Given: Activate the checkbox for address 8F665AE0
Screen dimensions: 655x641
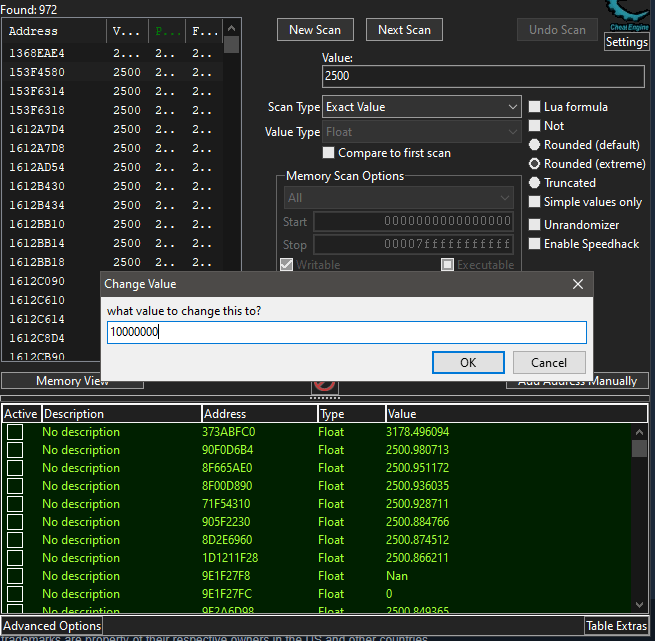Looking at the screenshot, I should pyautogui.click(x=15, y=468).
